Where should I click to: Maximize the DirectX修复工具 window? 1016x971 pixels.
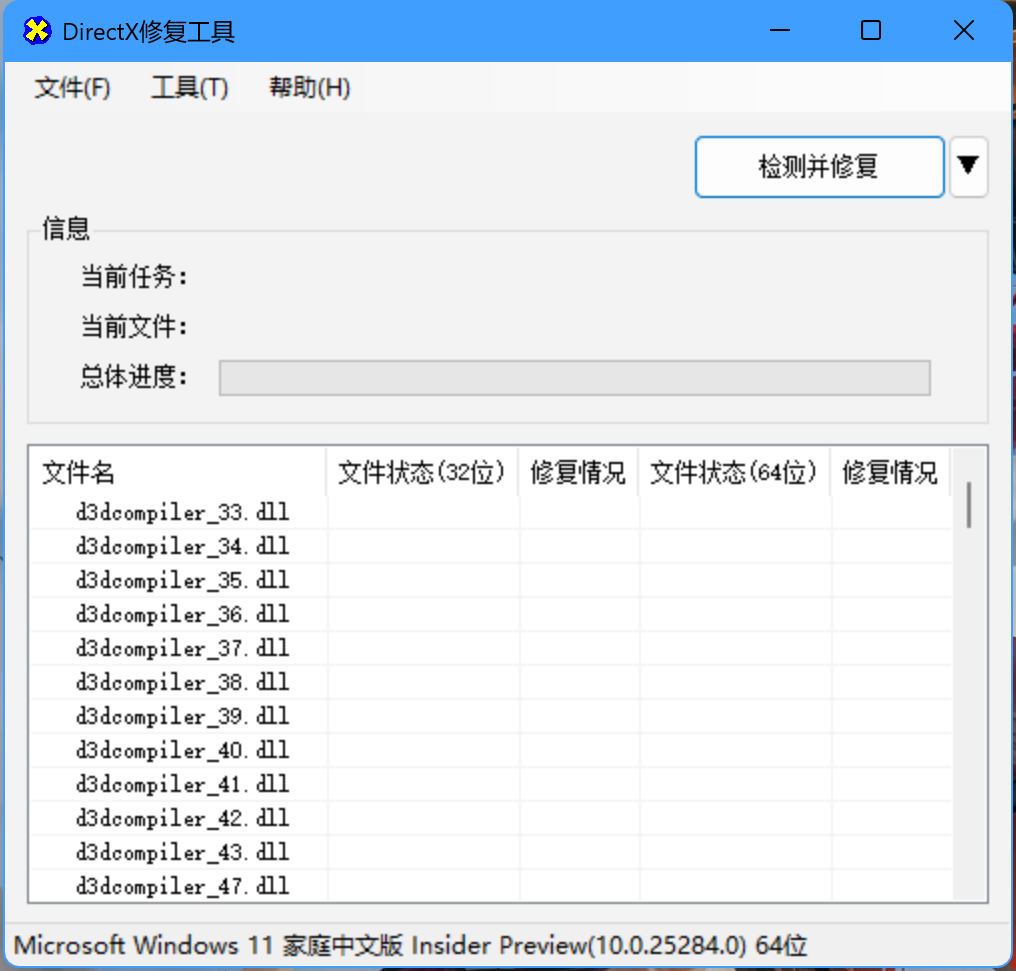pyautogui.click(x=871, y=30)
